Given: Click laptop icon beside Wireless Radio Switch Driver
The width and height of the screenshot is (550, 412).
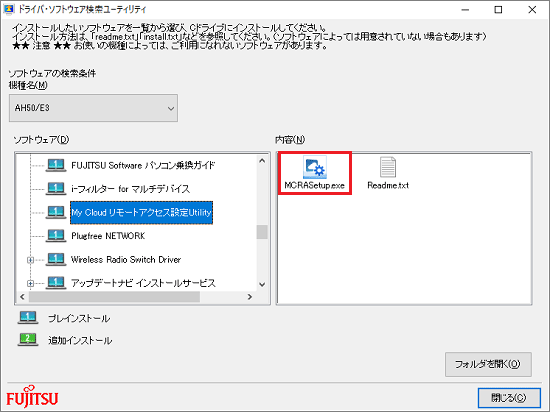Looking at the screenshot, I should pyautogui.click(x=56, y=259).
